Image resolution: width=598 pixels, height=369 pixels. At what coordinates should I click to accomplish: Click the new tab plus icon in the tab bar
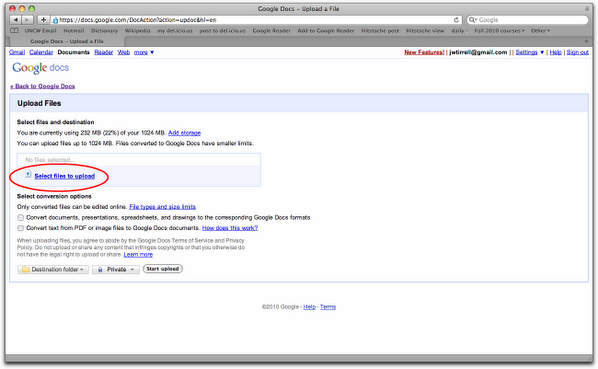pos(586,41)
